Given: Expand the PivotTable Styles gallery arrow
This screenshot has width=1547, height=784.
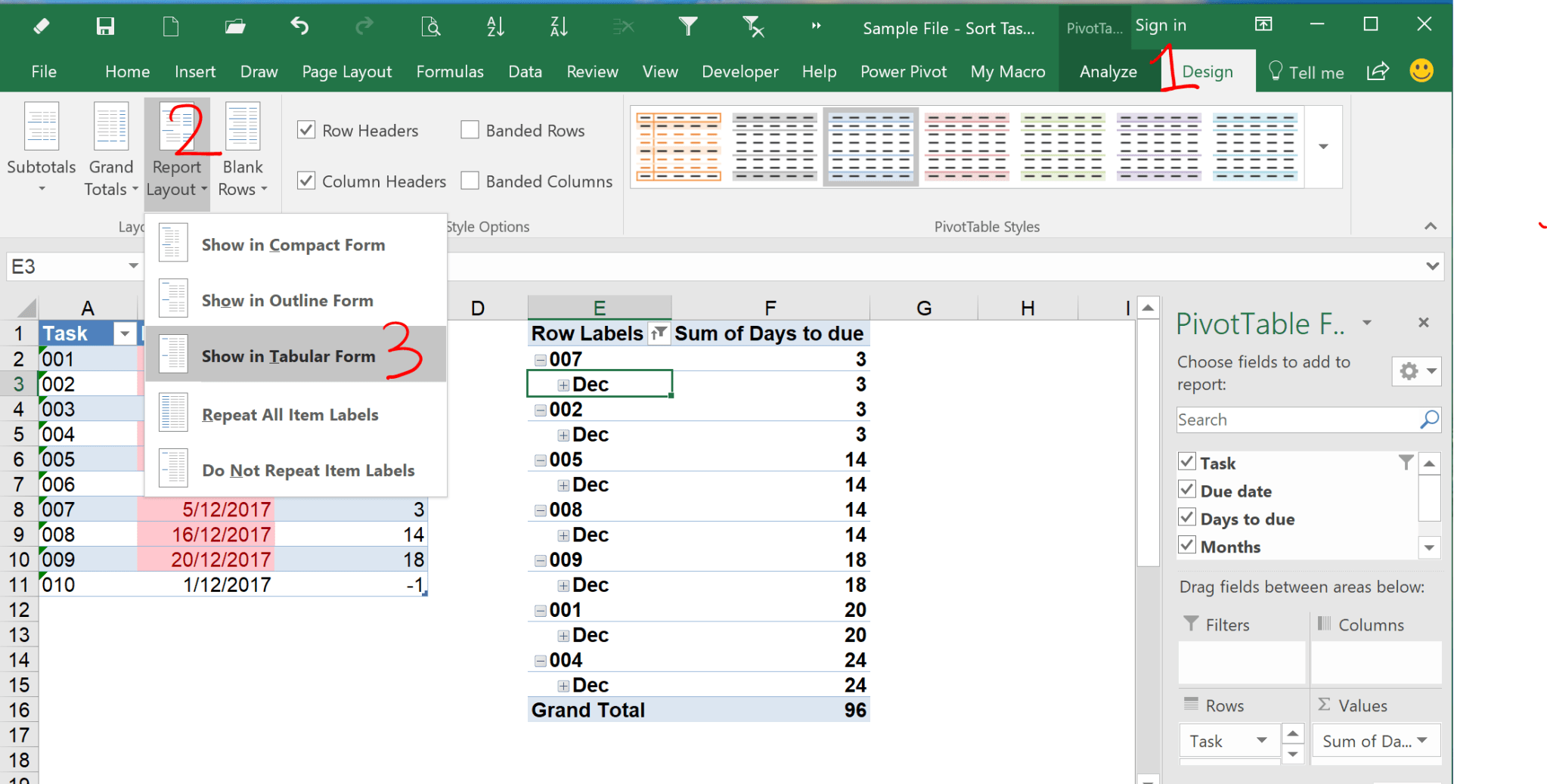Looking at the screenshot, I should click(x=1323, y=147).
